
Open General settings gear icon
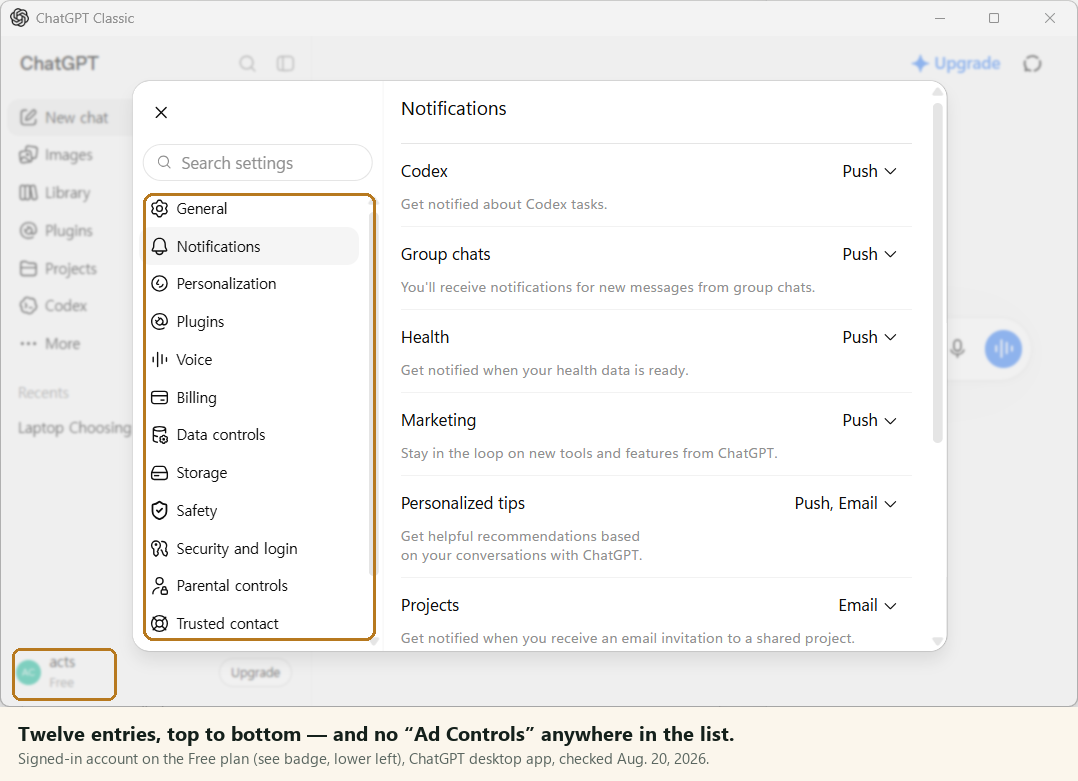[x=160, y=208]
